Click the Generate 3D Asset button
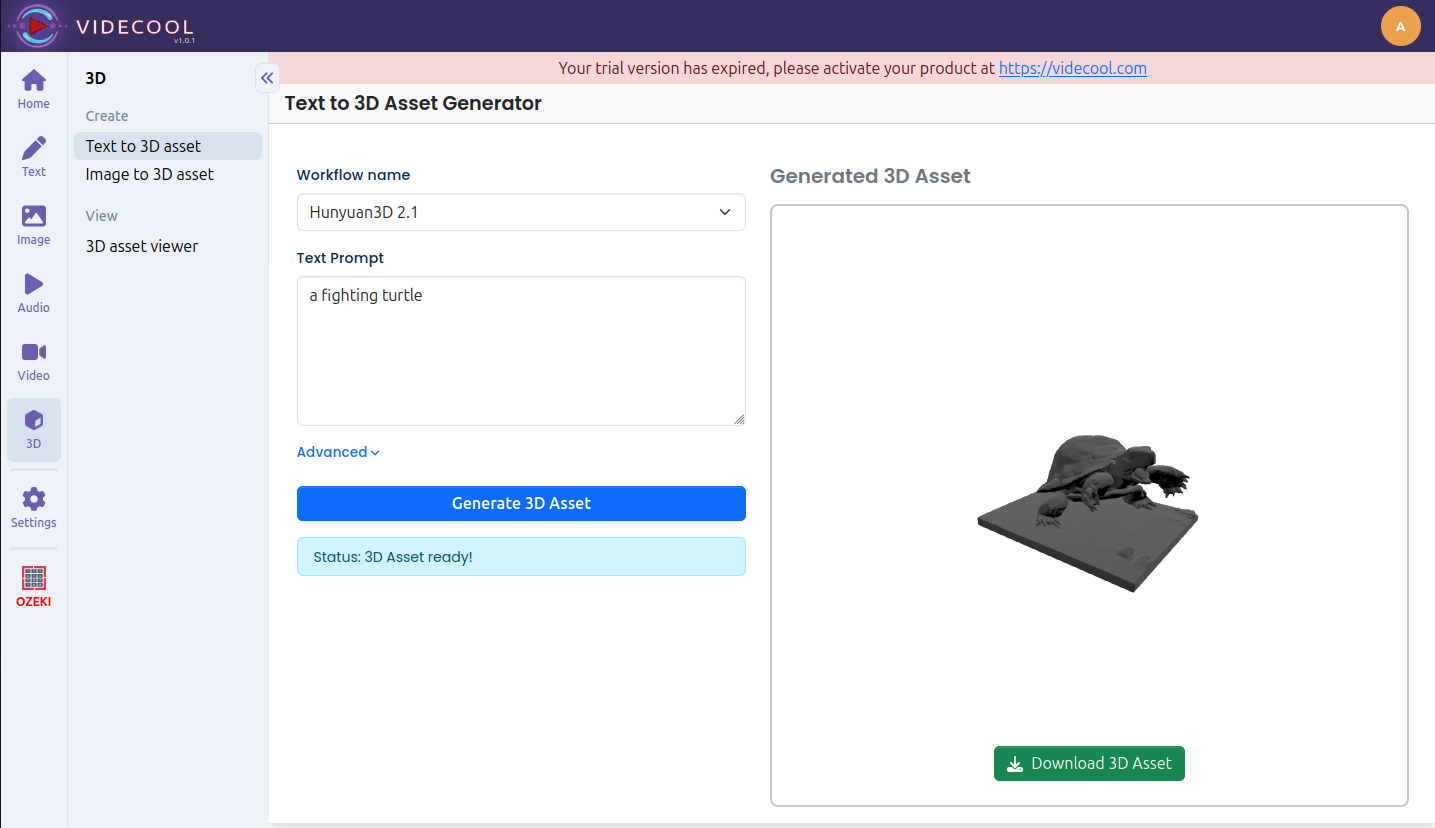 (x=521, y=503)
